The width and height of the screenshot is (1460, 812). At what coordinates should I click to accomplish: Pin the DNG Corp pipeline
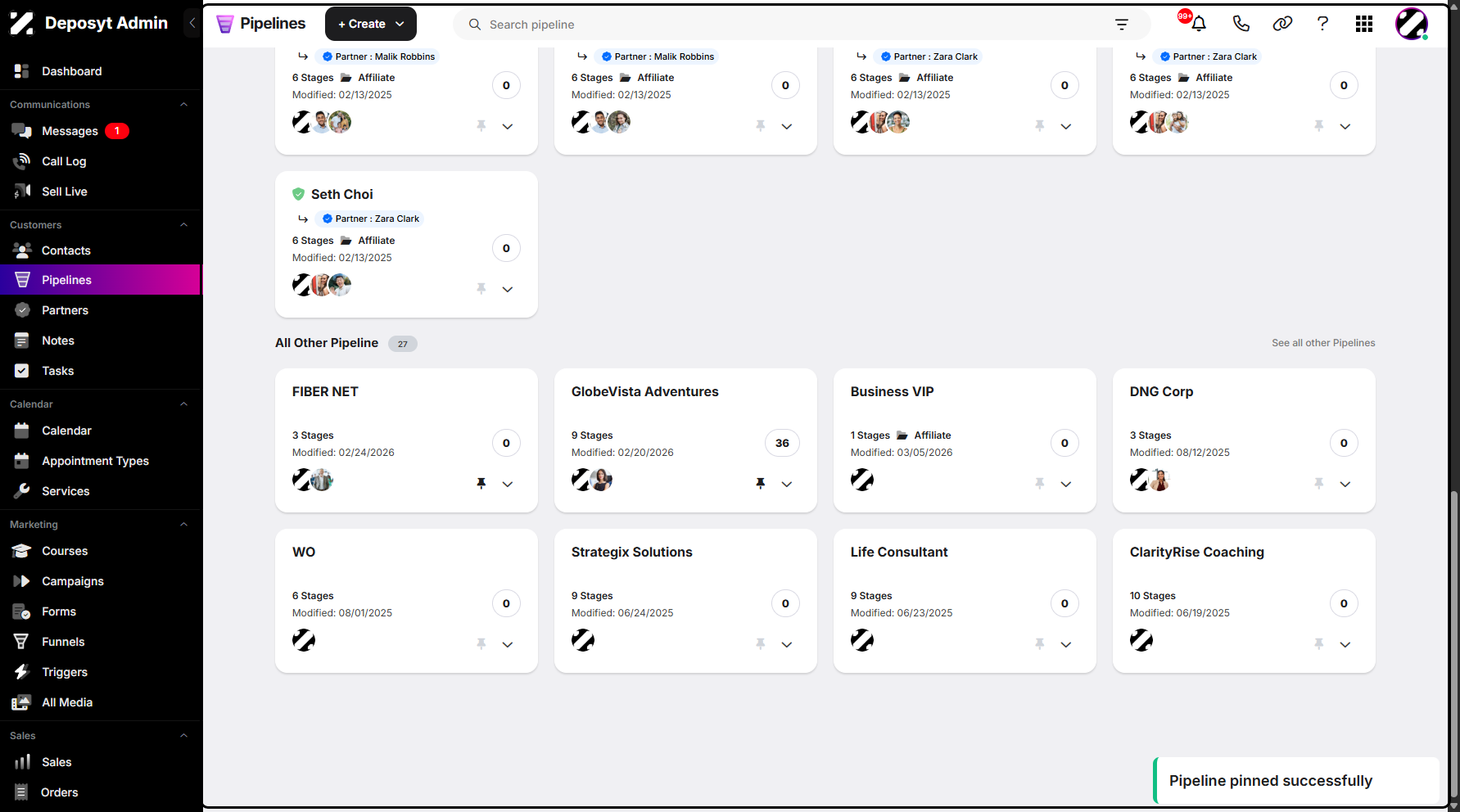pos(1319,484)
